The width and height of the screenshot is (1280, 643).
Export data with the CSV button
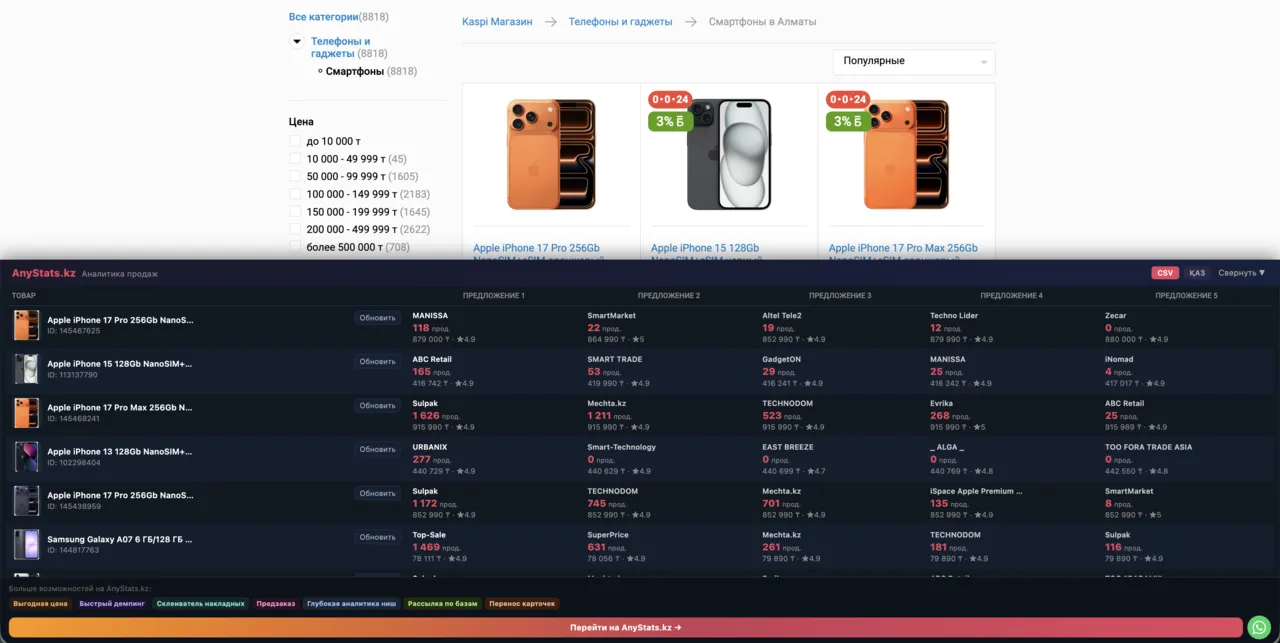(x=1164, y=273)
